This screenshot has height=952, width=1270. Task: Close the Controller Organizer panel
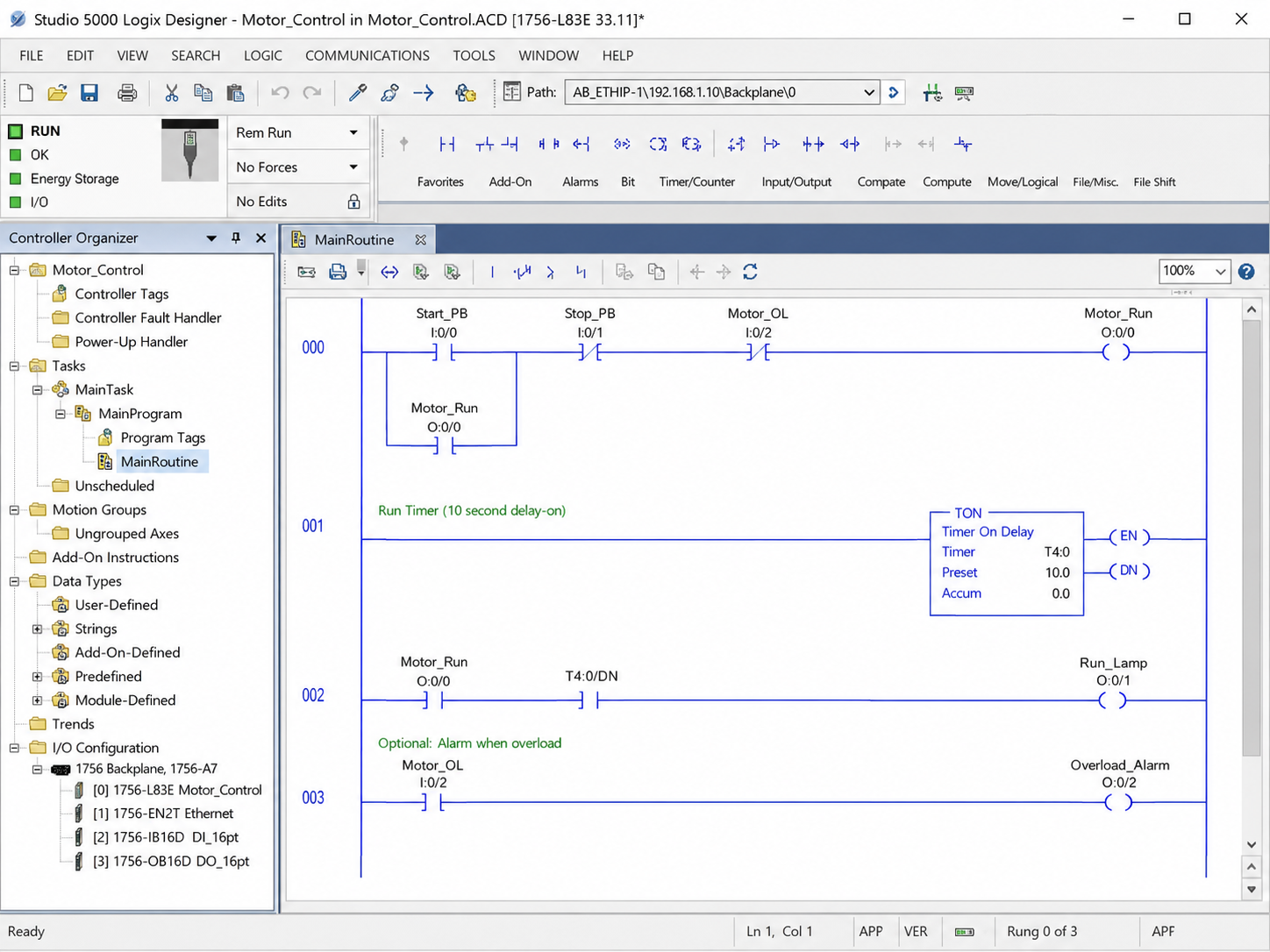pos(260,238)
